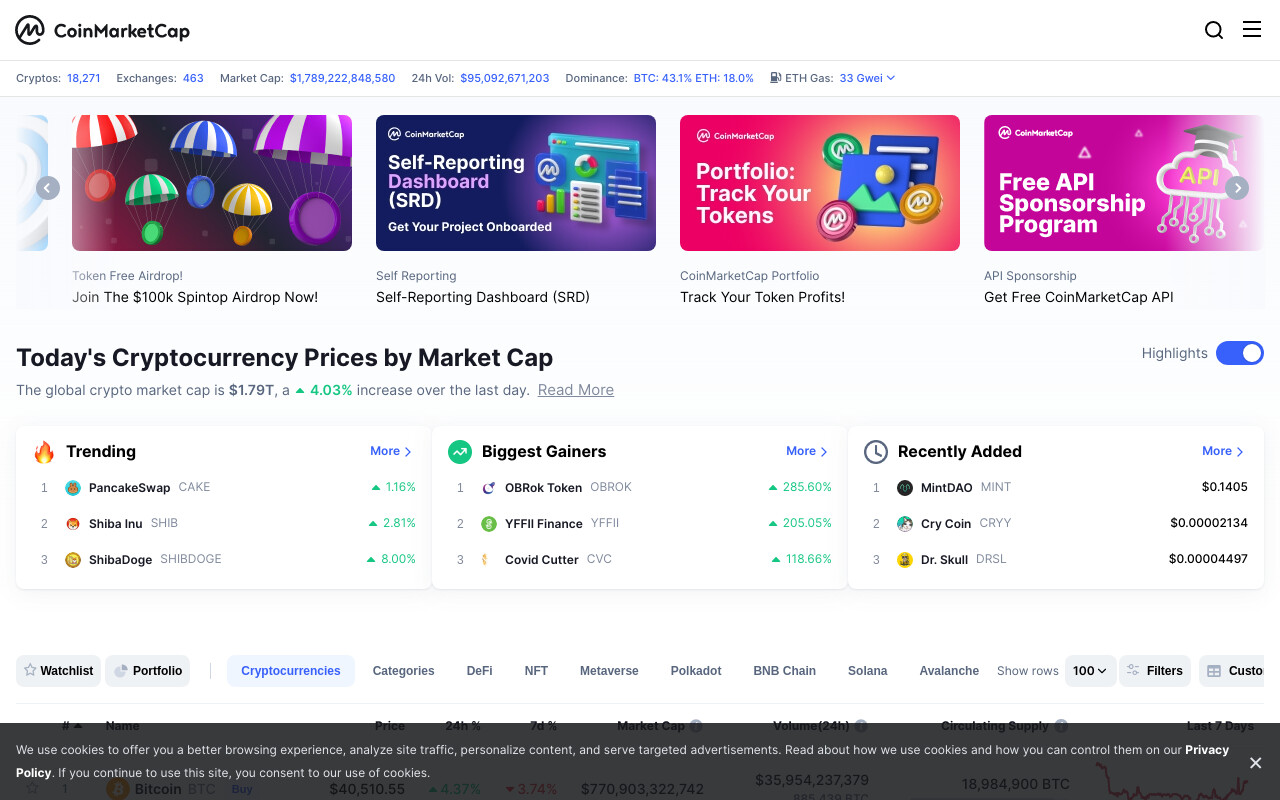This screenshot has height=800, width=1280.
Task: Click the BTC and ETH dominance link
Action: tap(694, 78)
